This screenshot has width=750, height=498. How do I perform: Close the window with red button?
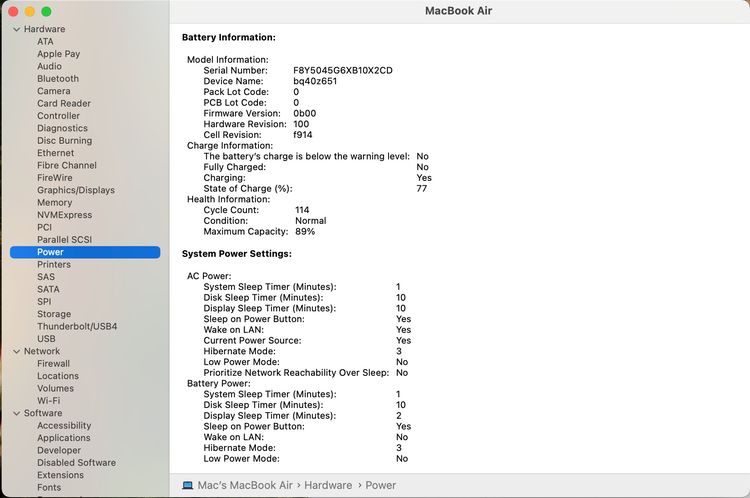pyautogui.click(x=13, y=12)
